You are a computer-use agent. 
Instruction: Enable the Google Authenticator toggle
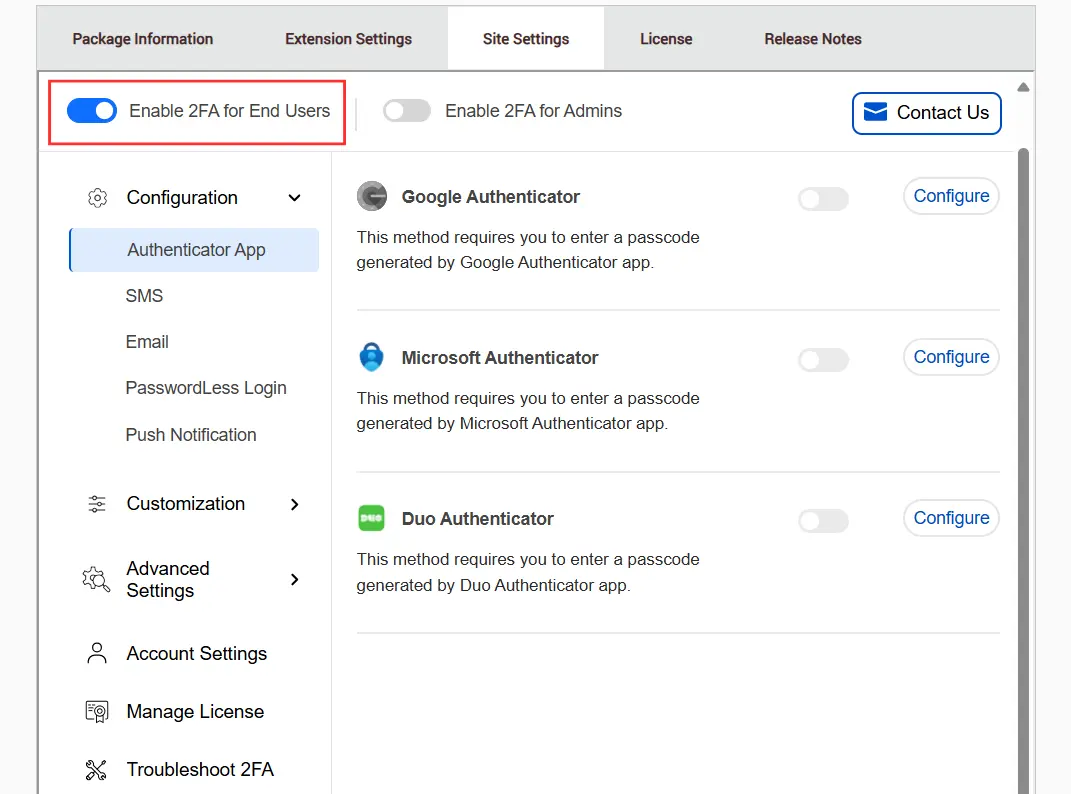(x=824, y=199)
